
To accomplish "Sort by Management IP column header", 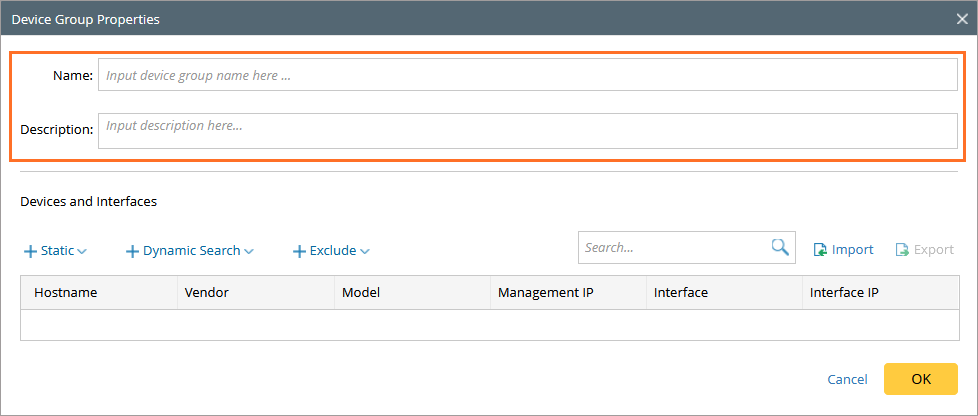I will 546,293.
